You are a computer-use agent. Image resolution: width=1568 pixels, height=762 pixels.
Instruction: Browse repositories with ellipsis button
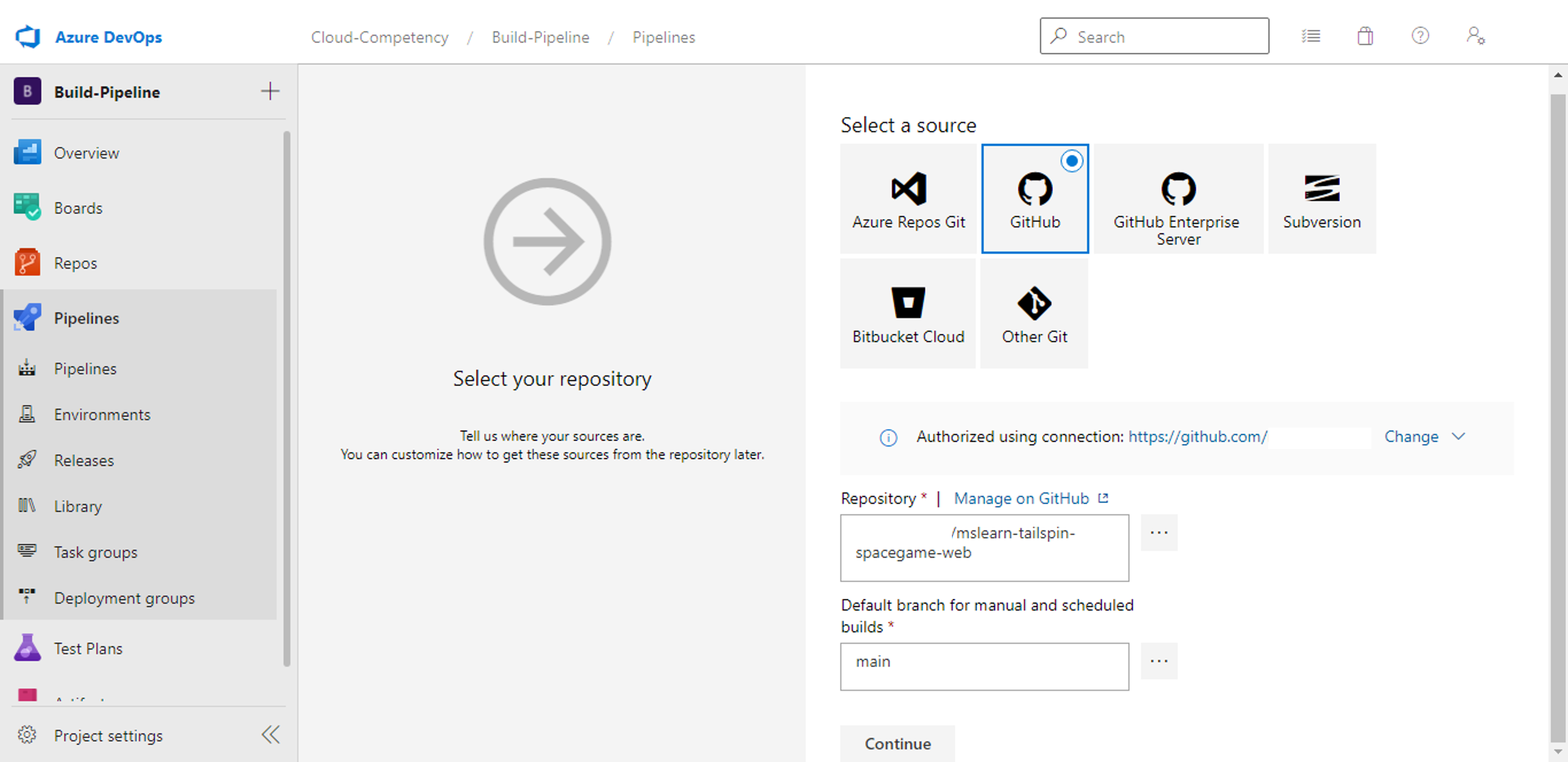(1158, 533)
